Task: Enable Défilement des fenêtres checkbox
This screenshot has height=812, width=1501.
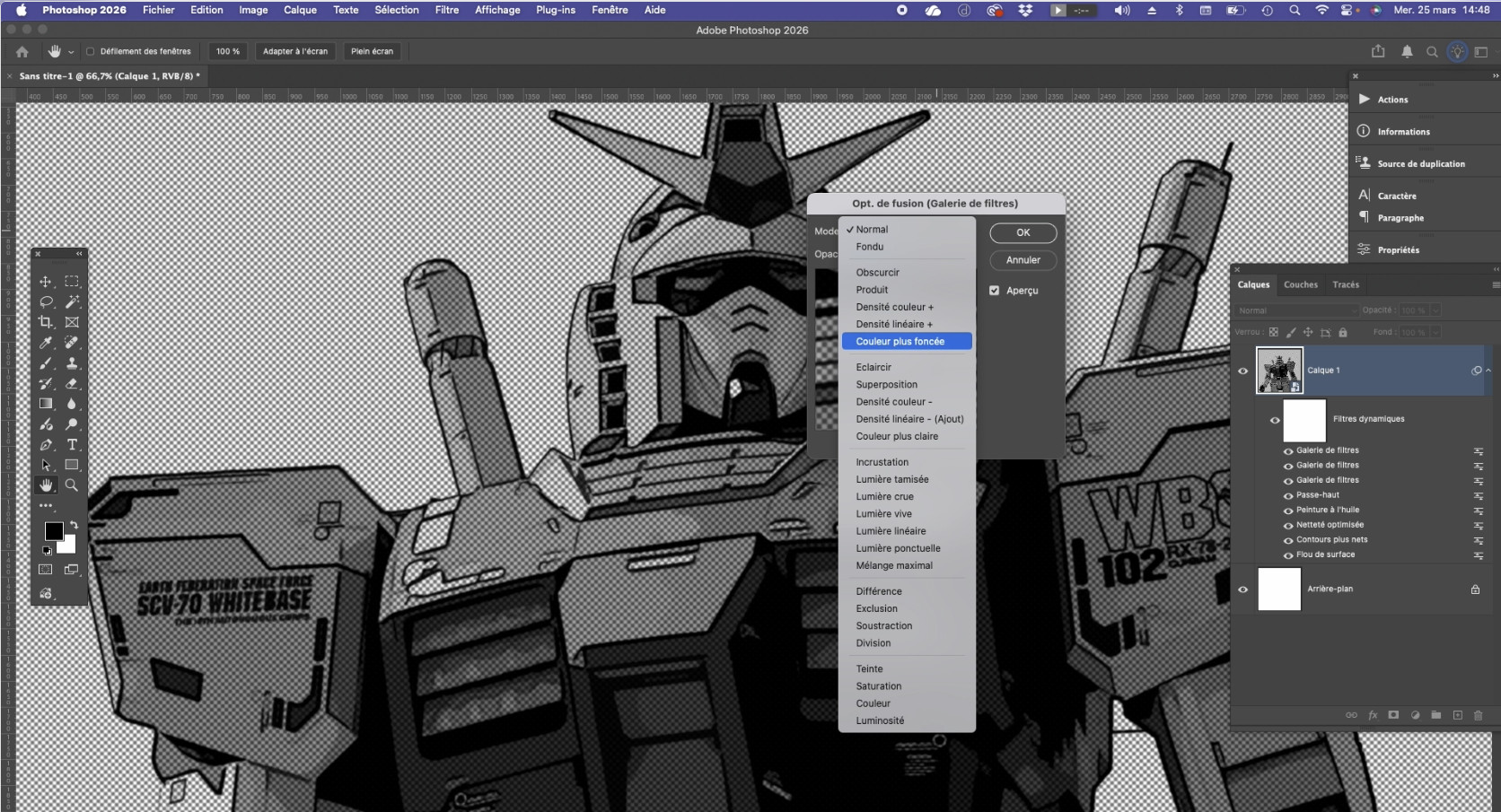Action: pos(90,52)
